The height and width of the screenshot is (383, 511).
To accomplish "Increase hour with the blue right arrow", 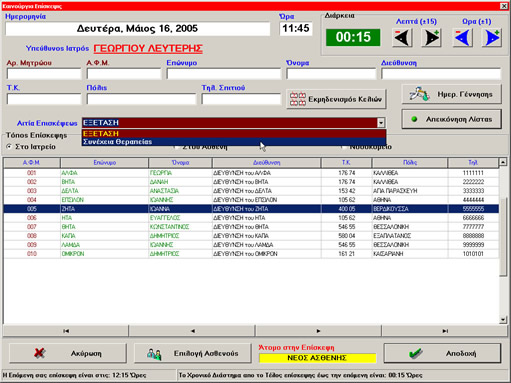I will coord(492,37).
